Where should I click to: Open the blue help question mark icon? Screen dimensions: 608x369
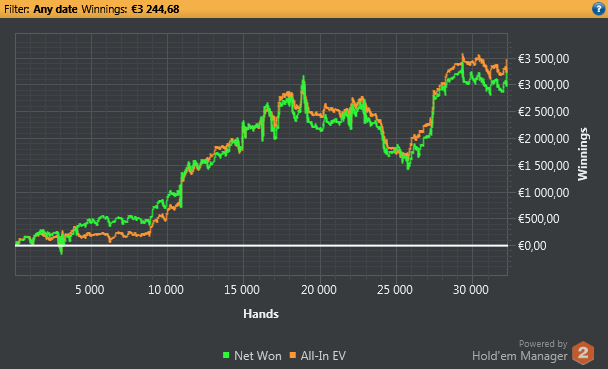click(599, 9)
